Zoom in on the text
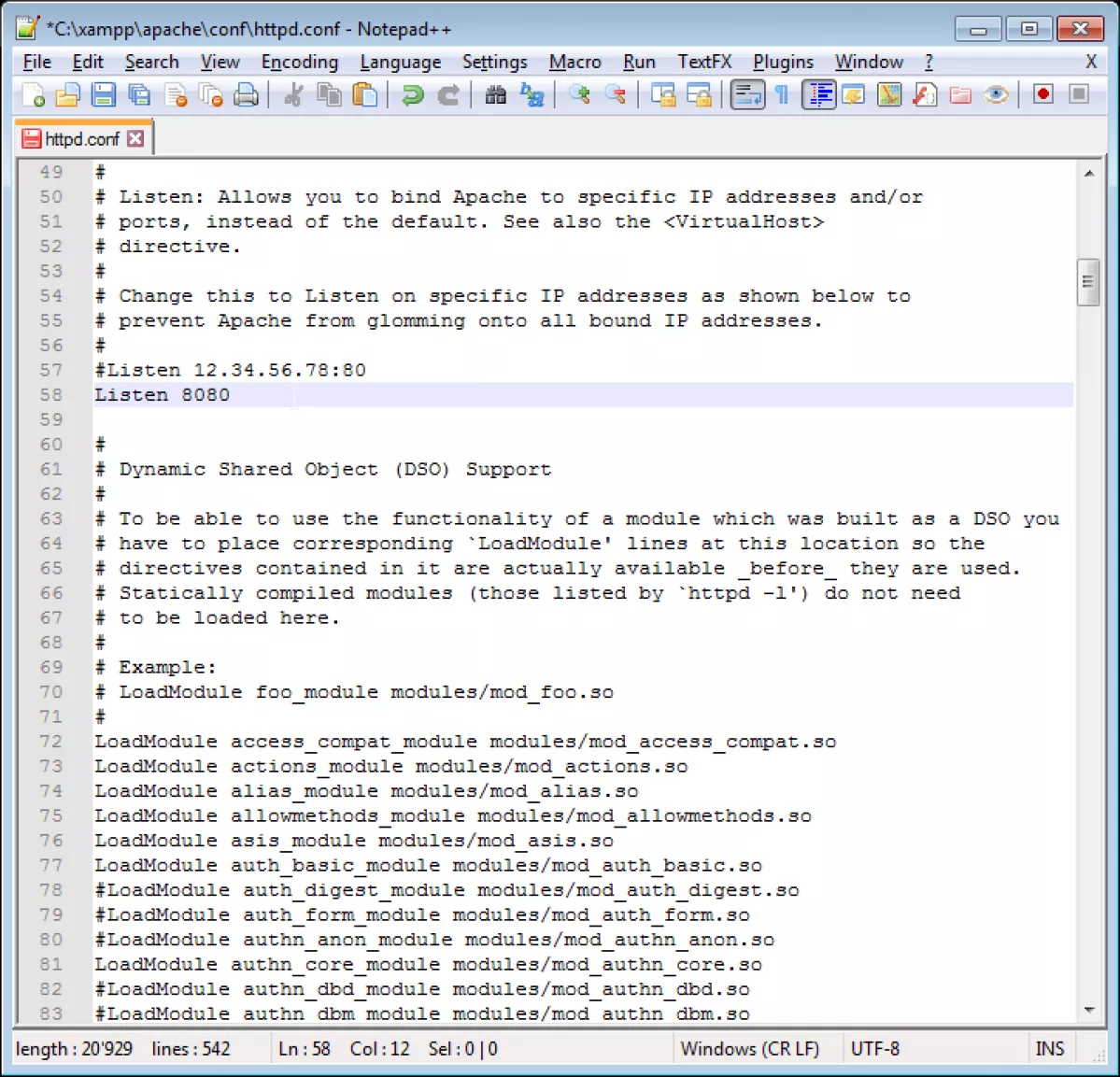Image resolution: width=1120 pixels, height=1077 pixels. pyautogui.click(x=579, y=95)
